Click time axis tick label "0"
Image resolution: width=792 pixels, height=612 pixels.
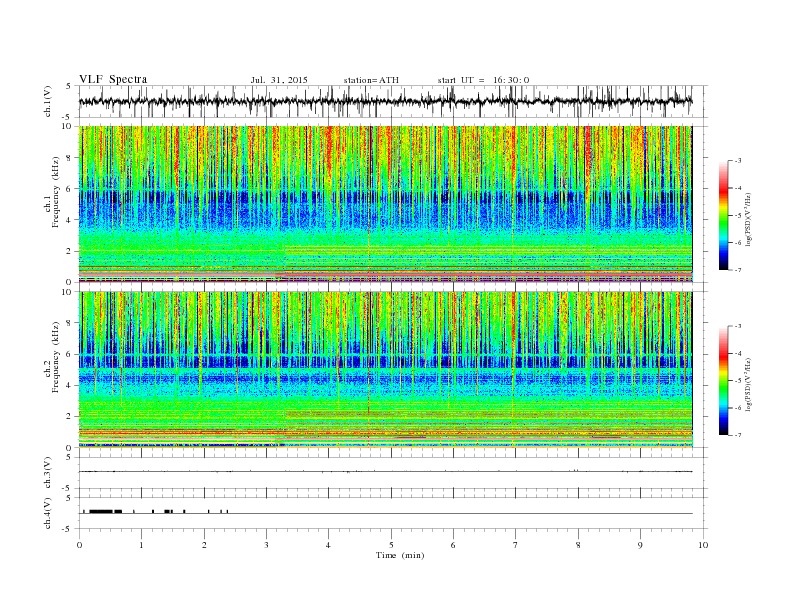79,545
